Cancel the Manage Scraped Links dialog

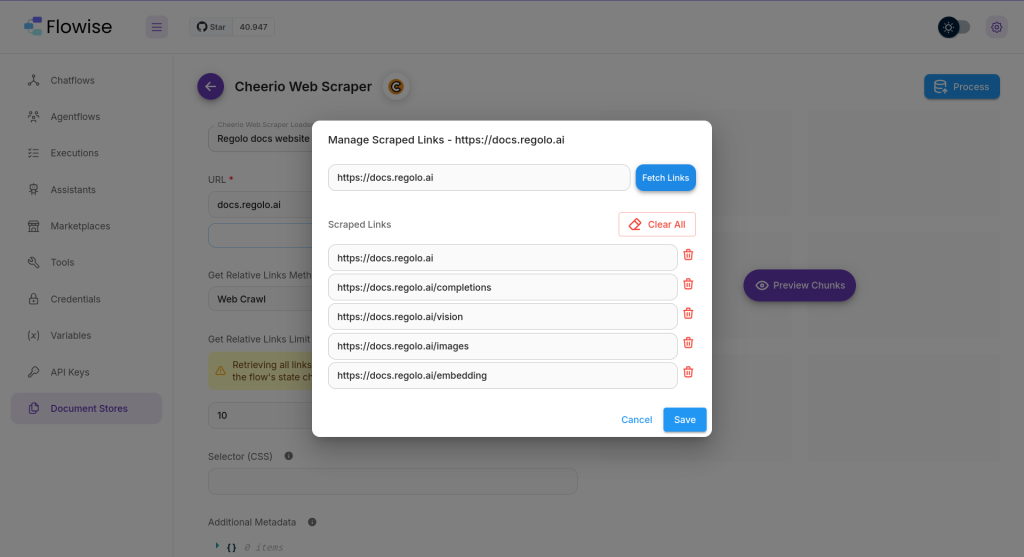point(636,420)
